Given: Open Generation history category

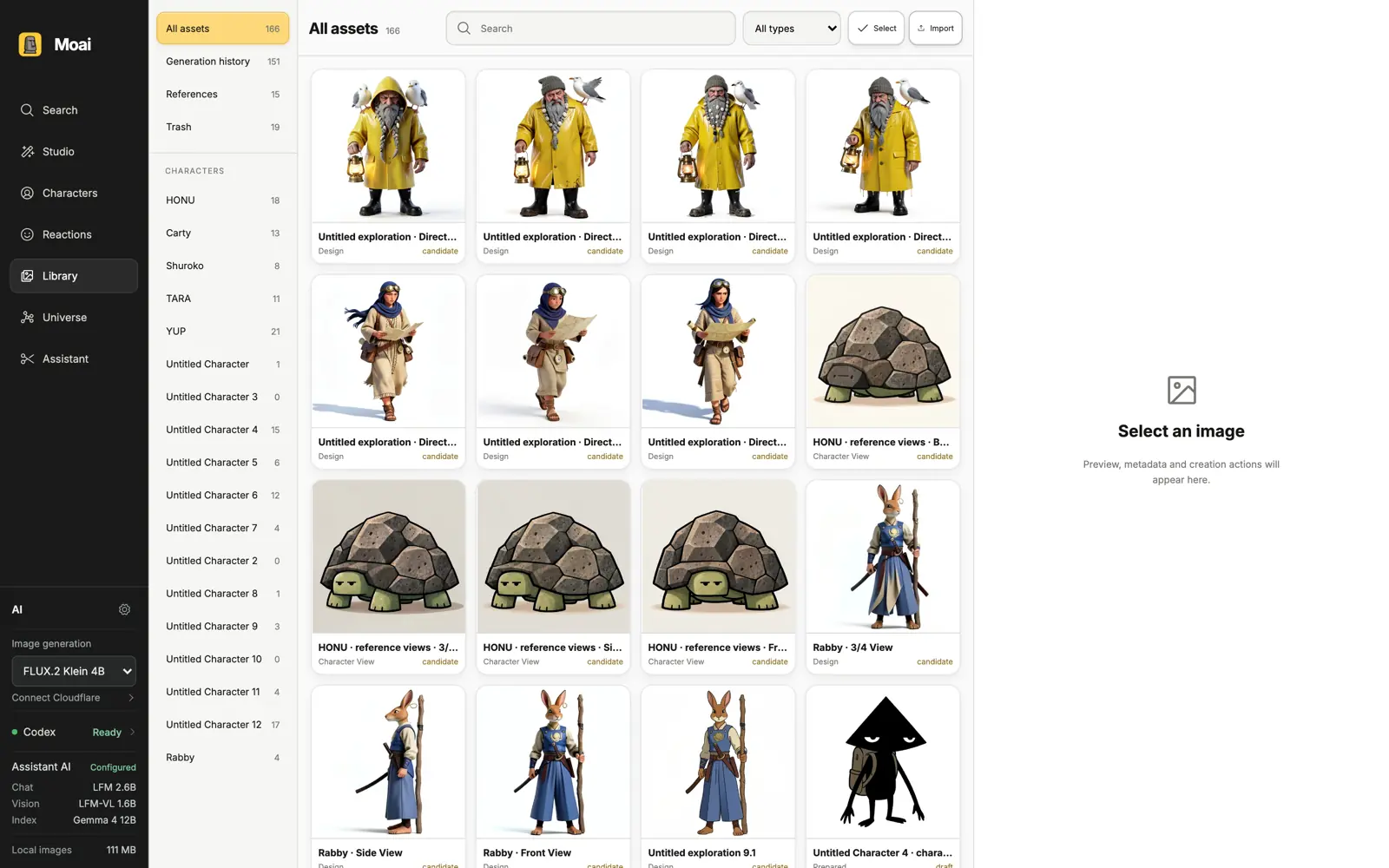Looking at the screenshot, I should (222, 62).
